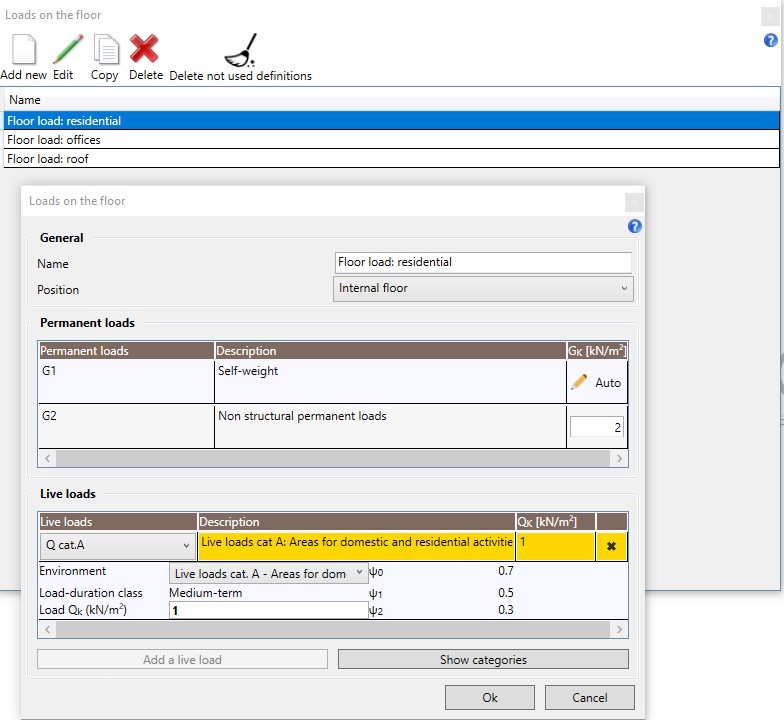Click the pencil icon beside Auto
The image size is (784, 720).
pyautogui.click(x=579, y=382)
